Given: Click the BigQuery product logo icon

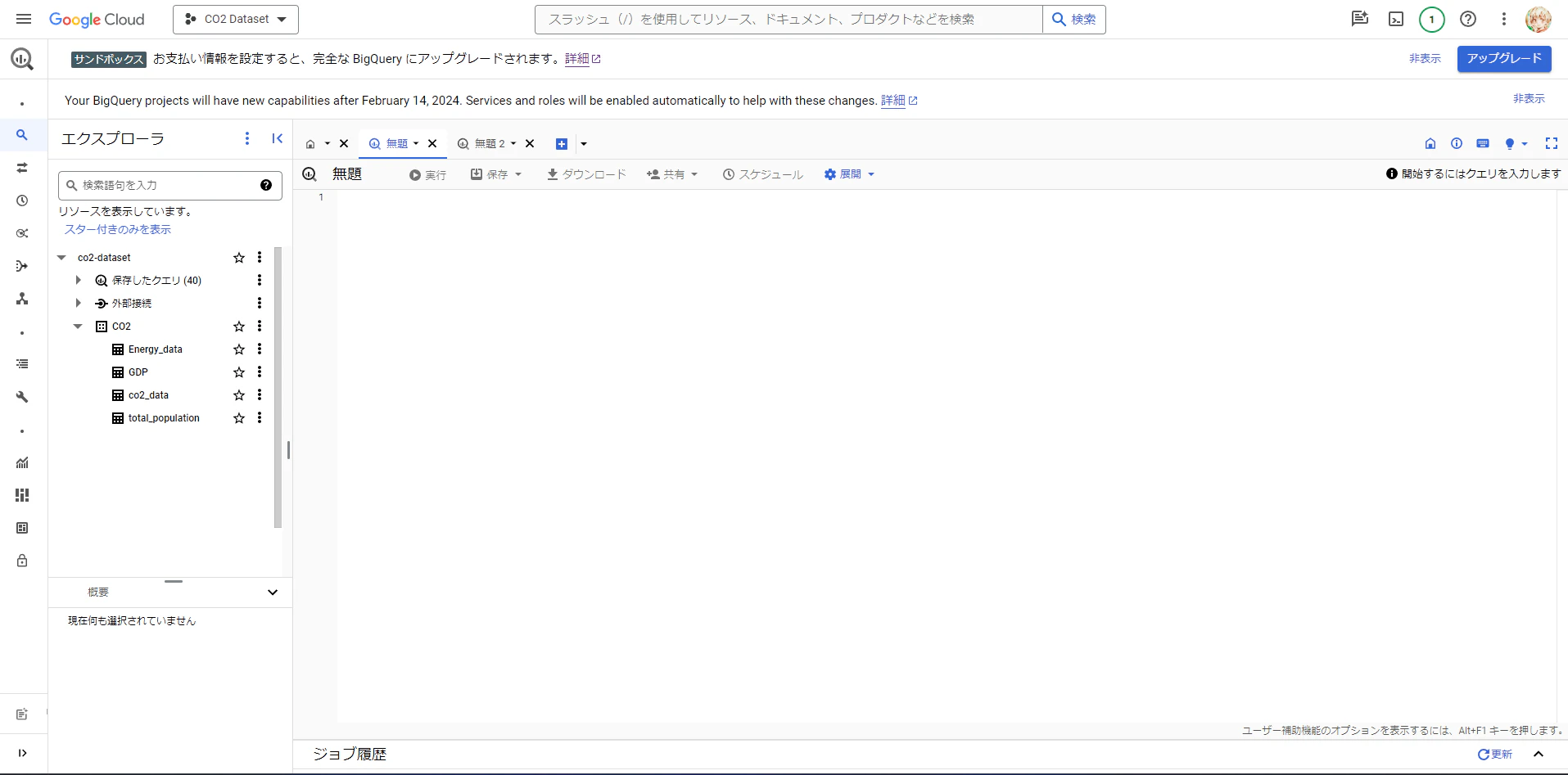Looking at the screenshot, I should coord(22,59).
